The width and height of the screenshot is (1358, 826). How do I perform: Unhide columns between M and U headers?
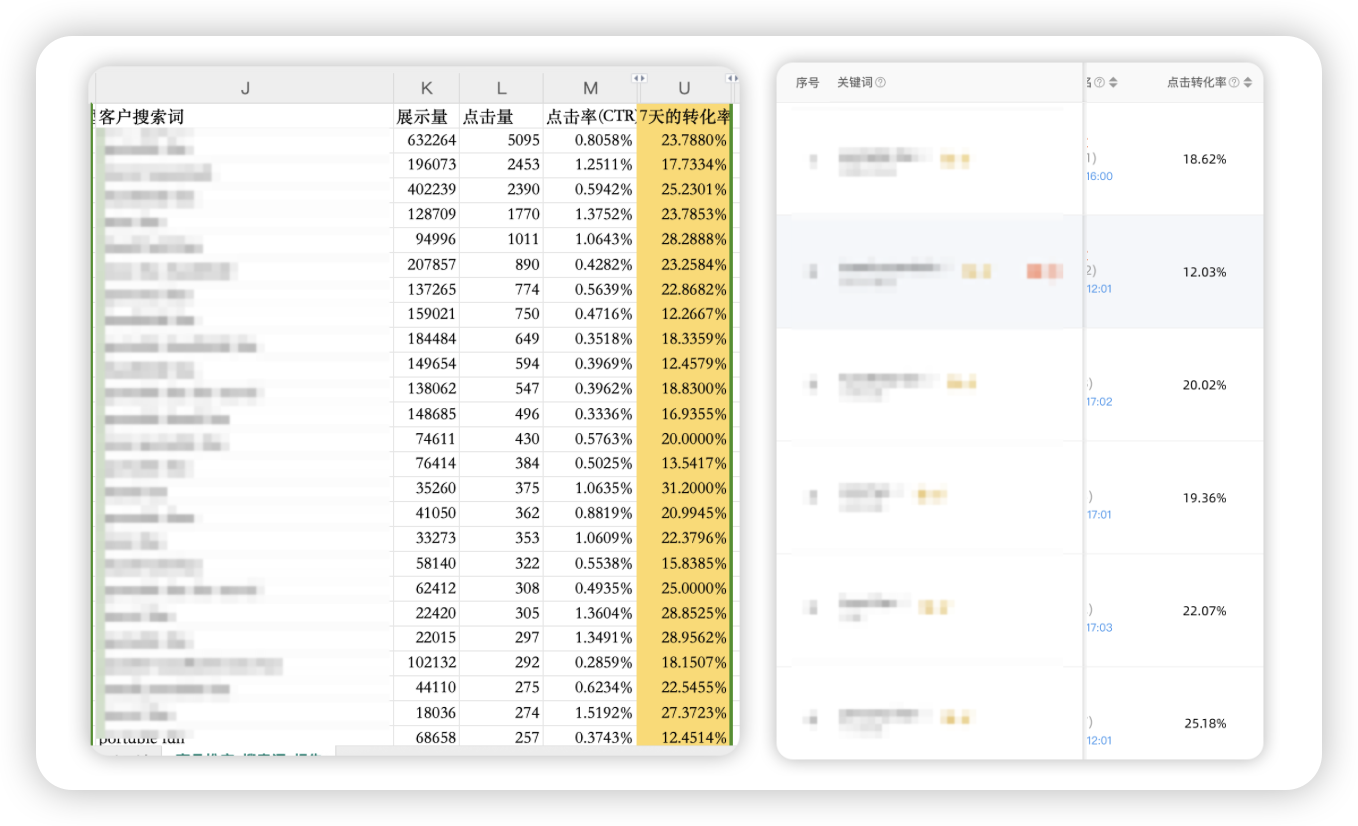point(638,78)
